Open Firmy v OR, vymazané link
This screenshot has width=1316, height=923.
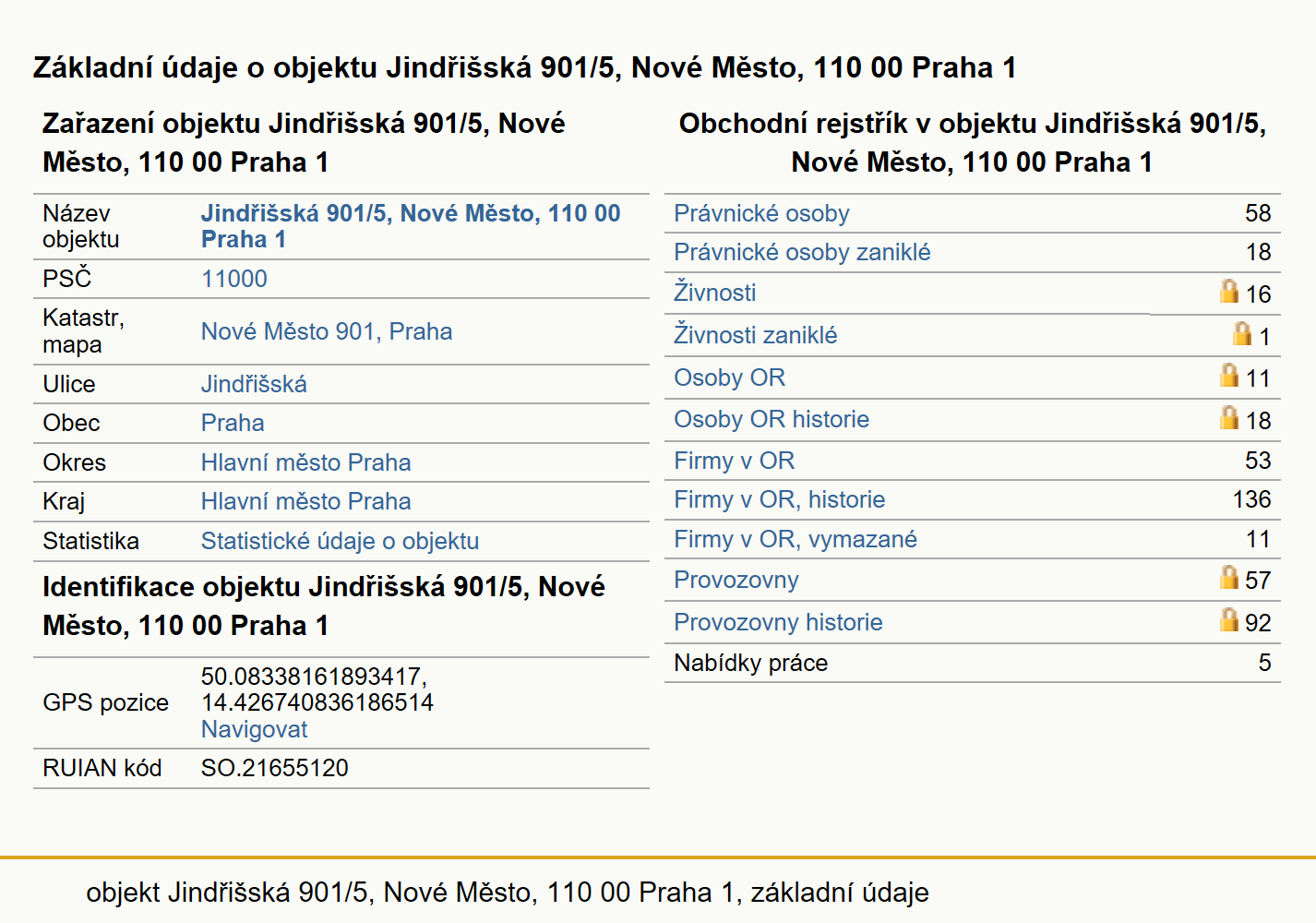pyautogui.click(x=795, y=539)
